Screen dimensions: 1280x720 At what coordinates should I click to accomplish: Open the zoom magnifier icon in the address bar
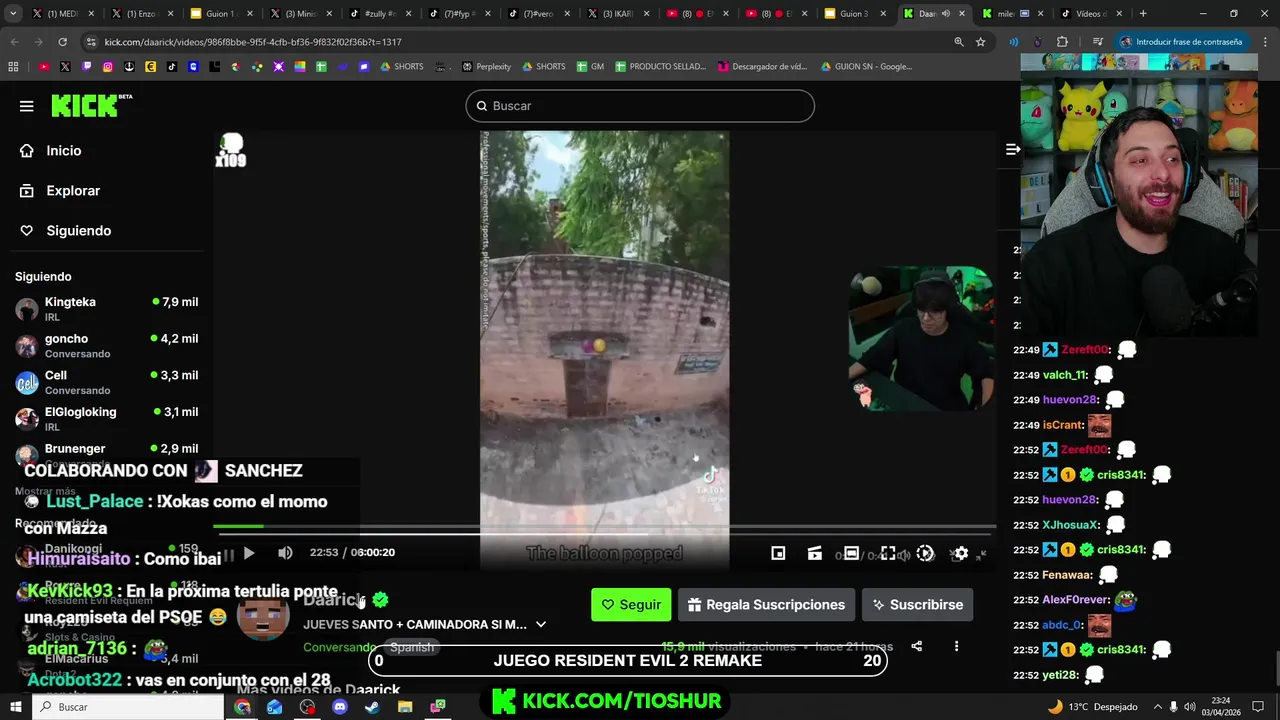pos(958,42)
